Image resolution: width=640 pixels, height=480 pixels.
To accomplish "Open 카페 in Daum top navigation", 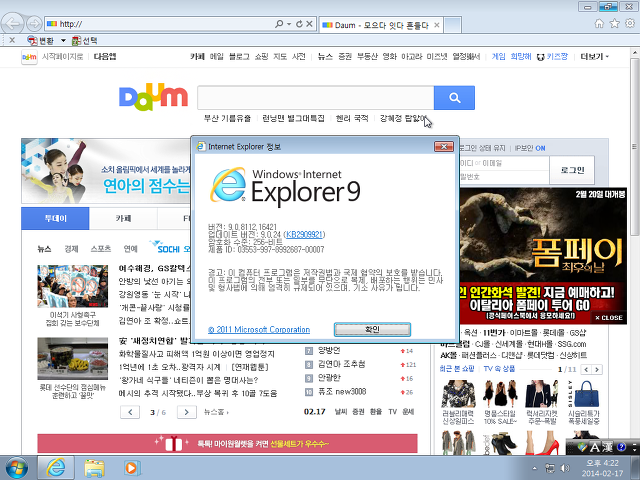I will pos(197,57).
